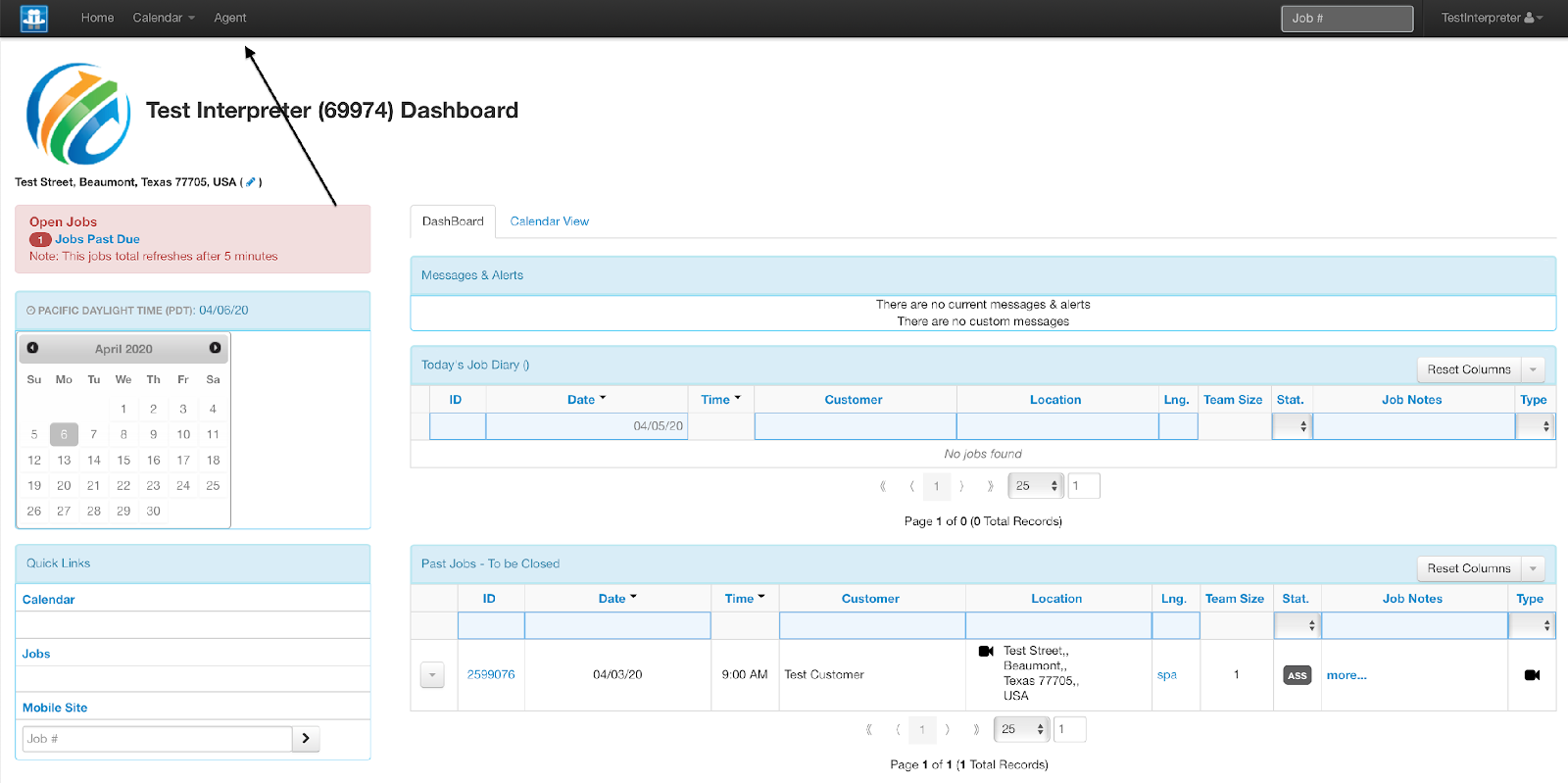Image resolution: width=1568 pixels, height=783 pixels.
Task: Click the Mobile Site job search arrow
Action: (306, 739)
